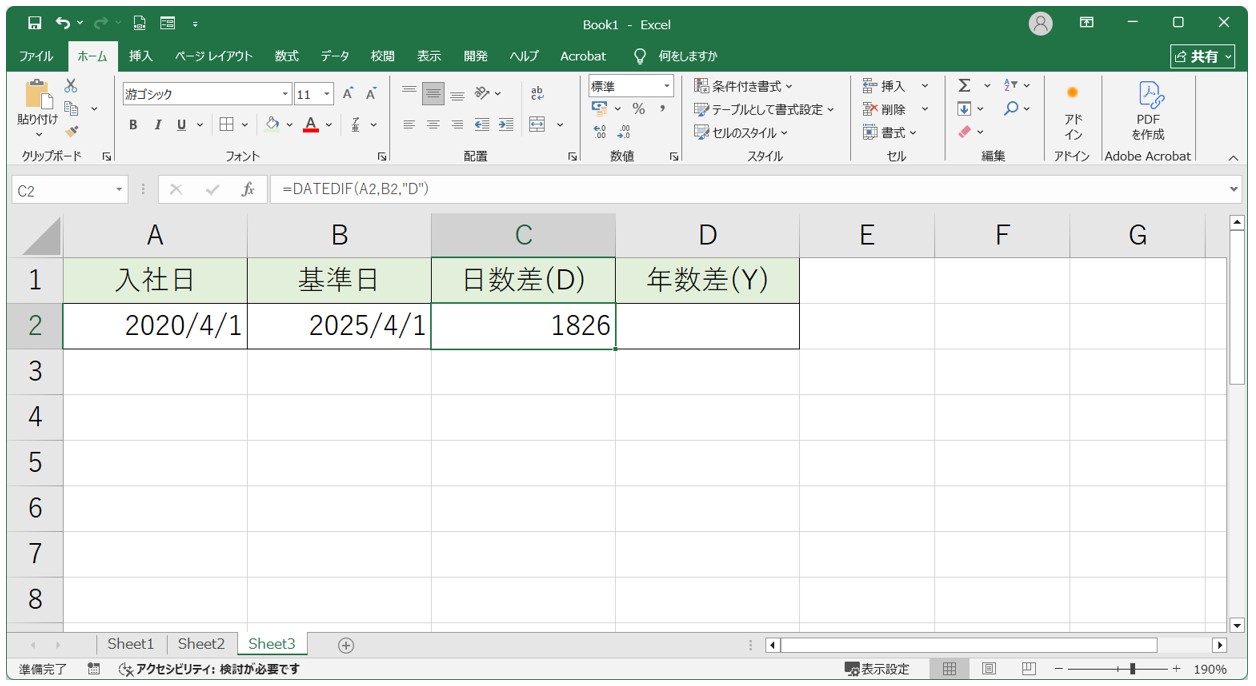Image resolution: width=1256 pixels, height=686 pixels.
Task: Click the borders grid icon
Action: (x=227, y=125)
